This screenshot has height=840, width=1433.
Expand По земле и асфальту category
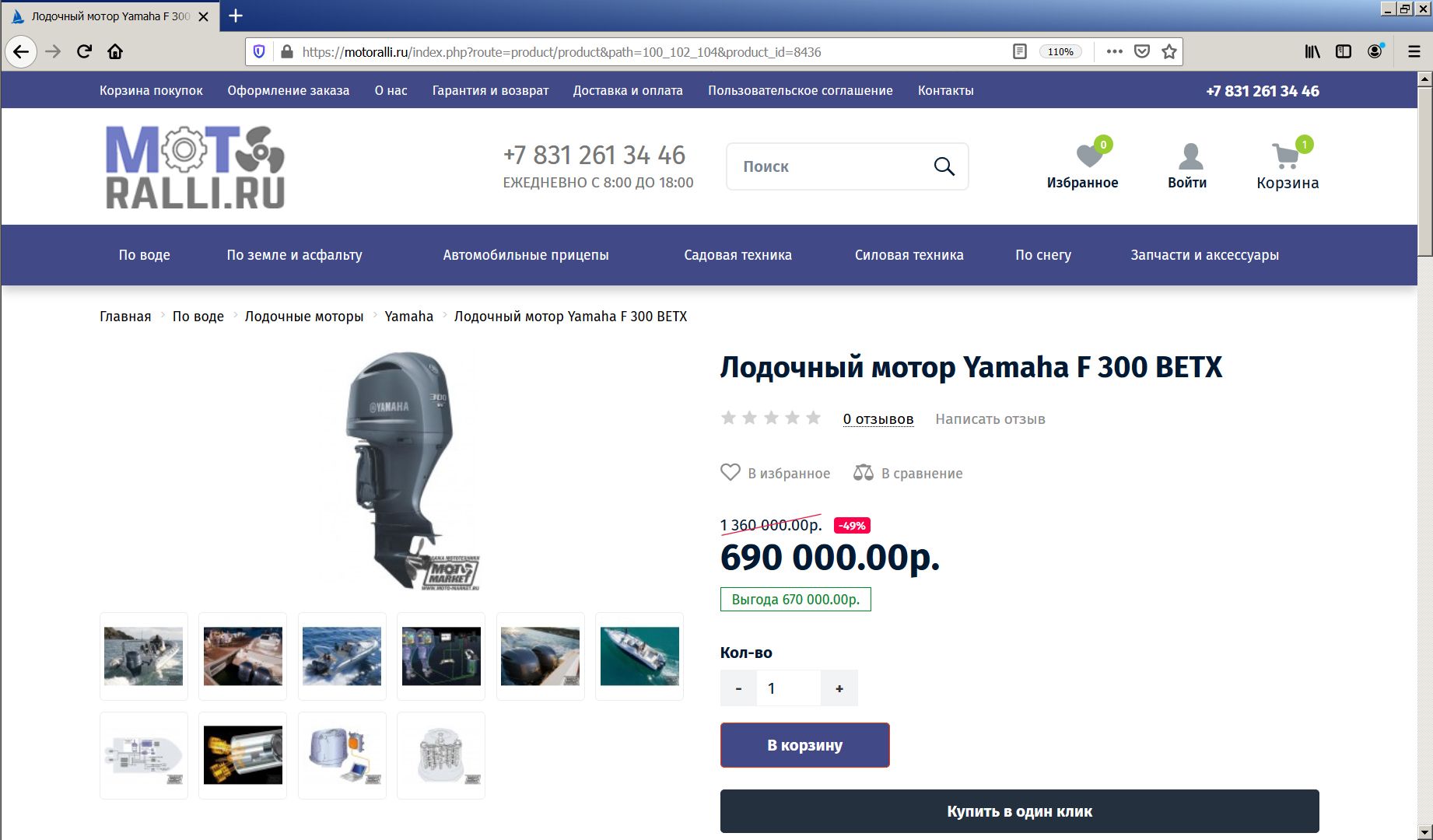click(x=295, y=255)
